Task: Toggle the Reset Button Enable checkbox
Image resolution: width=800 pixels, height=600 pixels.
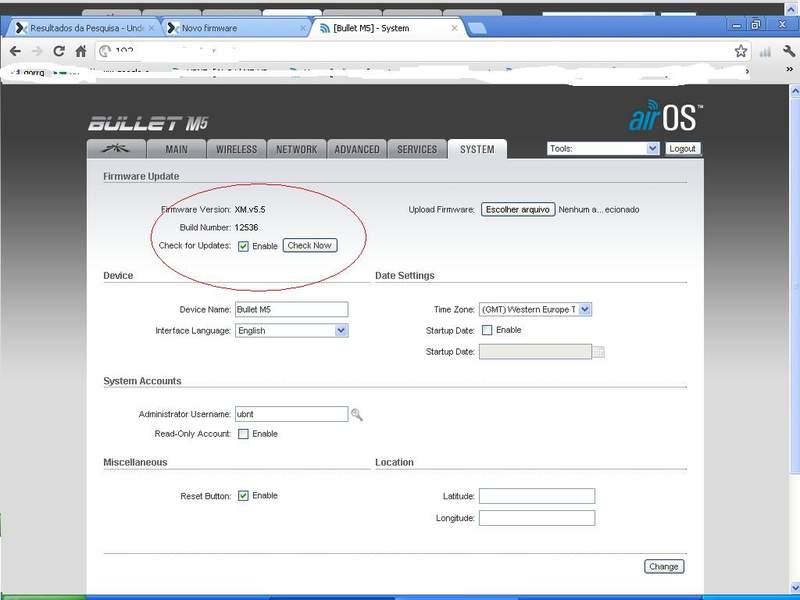Action: point(243,496)
